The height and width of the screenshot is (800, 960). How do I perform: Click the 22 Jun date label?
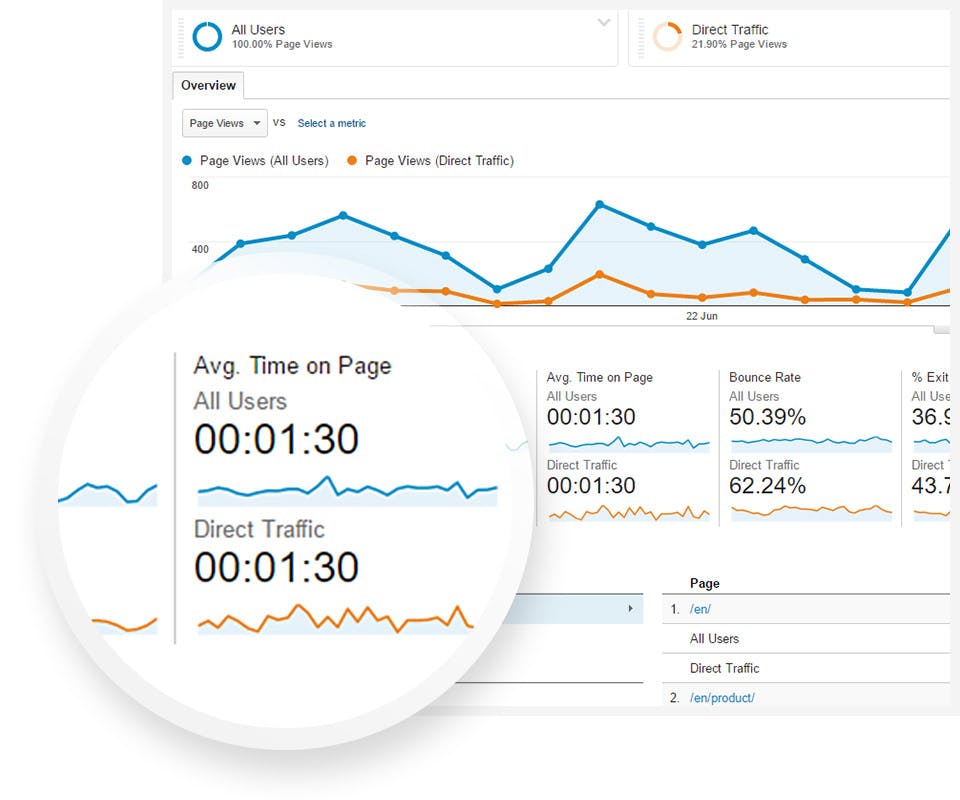(x=702, y=316)
